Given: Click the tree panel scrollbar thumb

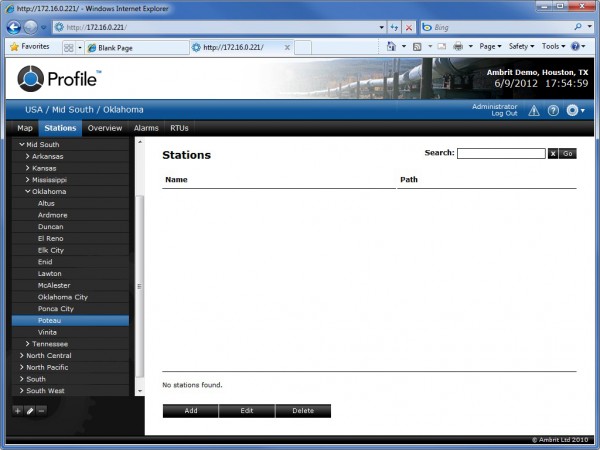Looking at the screenshot, I should tap(140, 286).
